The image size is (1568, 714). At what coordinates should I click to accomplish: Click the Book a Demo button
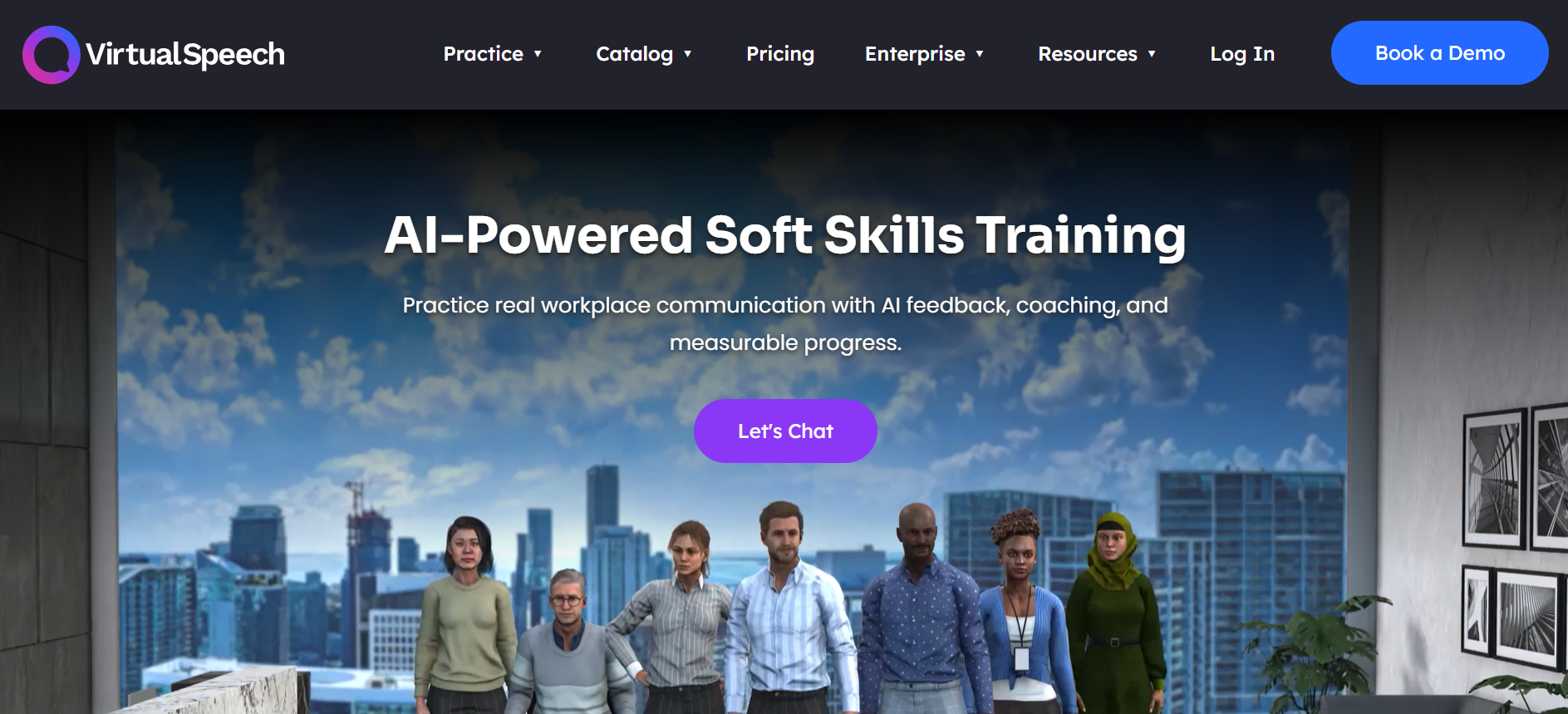(1440, 53)
